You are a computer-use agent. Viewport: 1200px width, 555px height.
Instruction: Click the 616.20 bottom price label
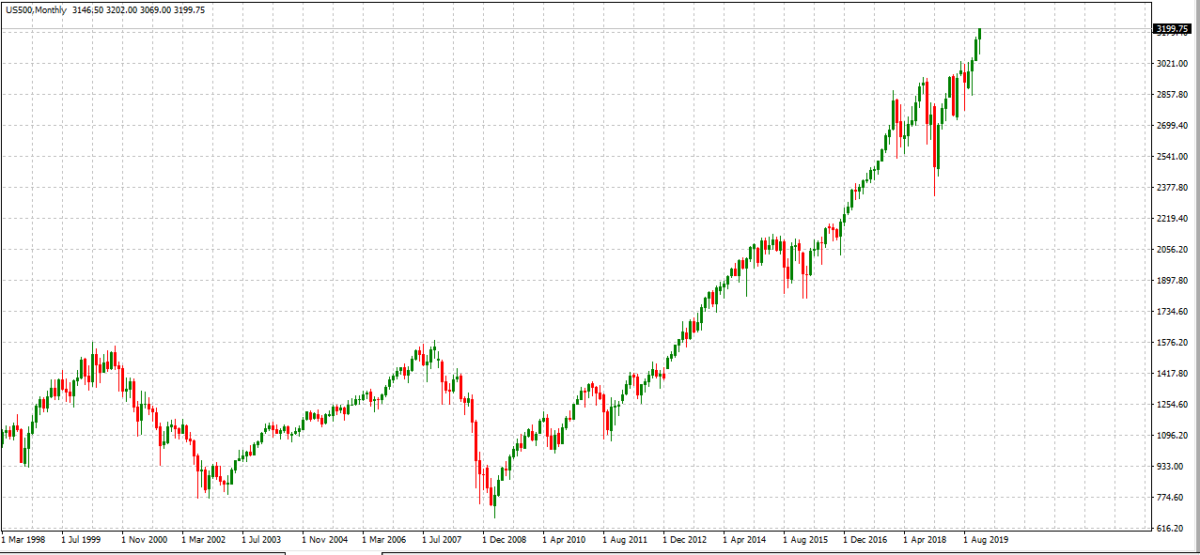[1170, 529]
